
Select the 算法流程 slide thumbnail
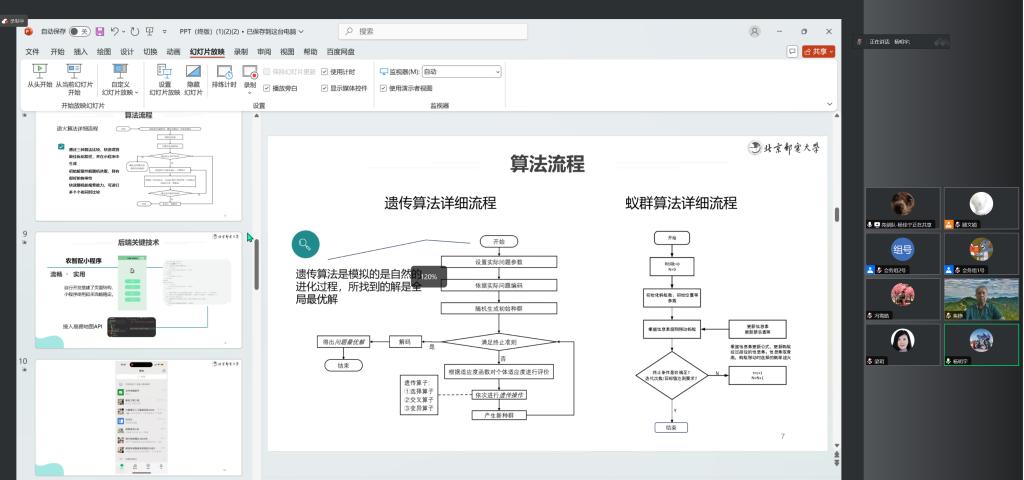[x=138, y=166]
